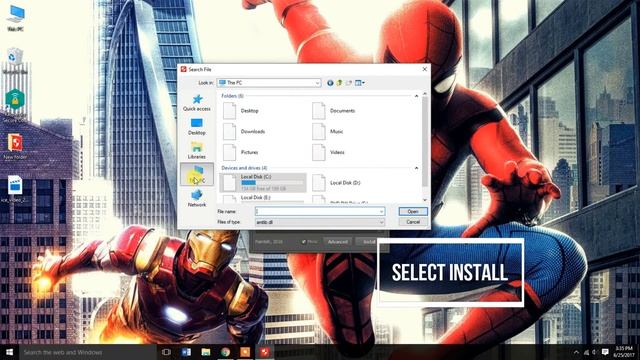Open the Recycle Bin desktop icon
Screen dimensions: 640x360
(15, 60)
